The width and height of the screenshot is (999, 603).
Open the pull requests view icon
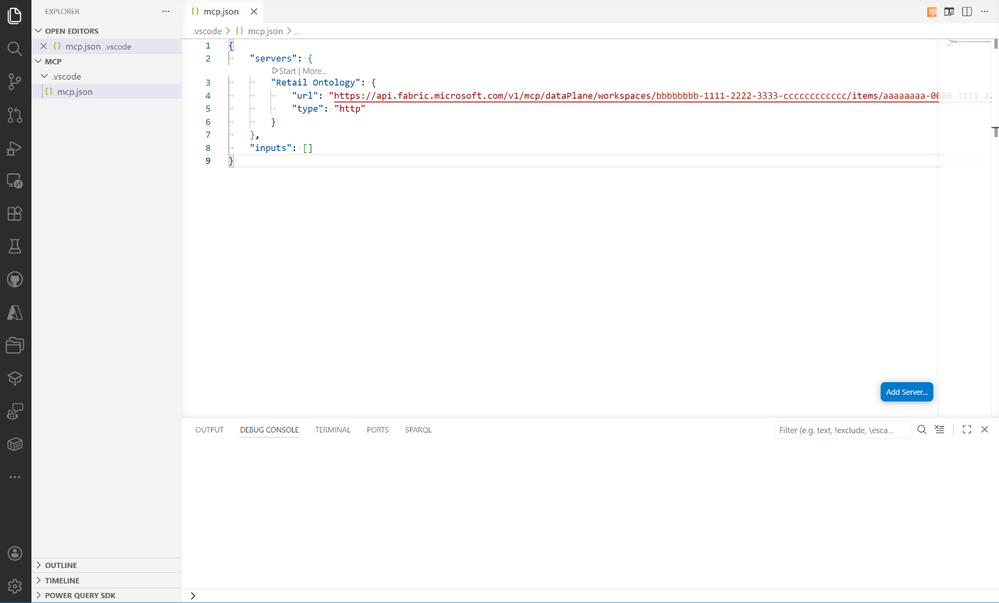(x=15, y=115)
